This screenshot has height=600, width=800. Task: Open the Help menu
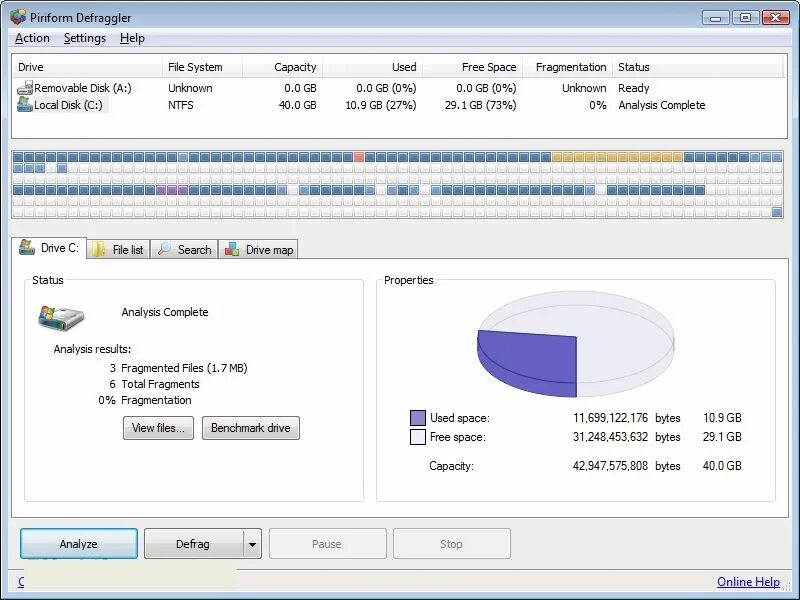[x=132, y=38]
